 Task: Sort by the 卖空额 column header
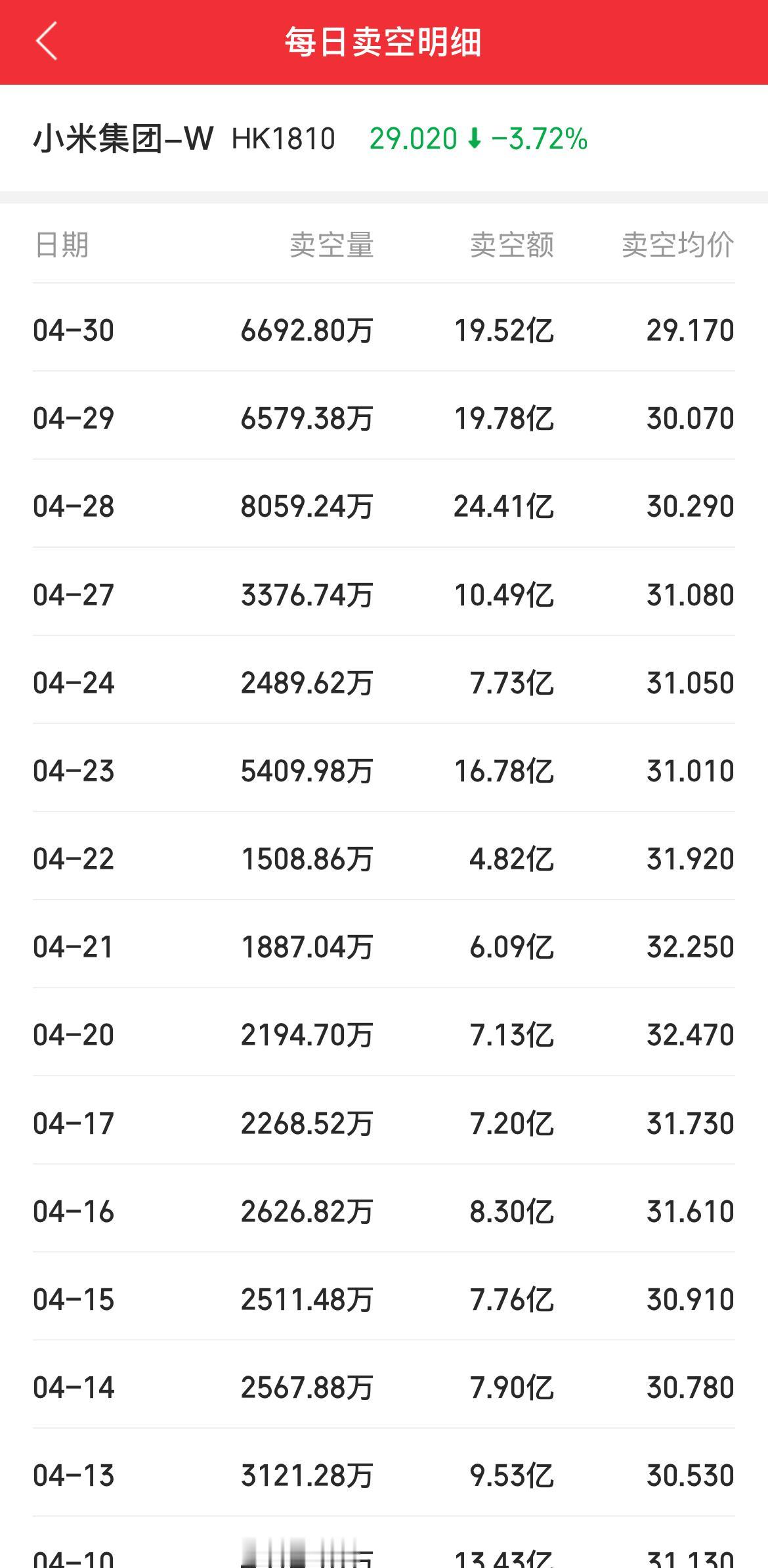click(512, 245)
